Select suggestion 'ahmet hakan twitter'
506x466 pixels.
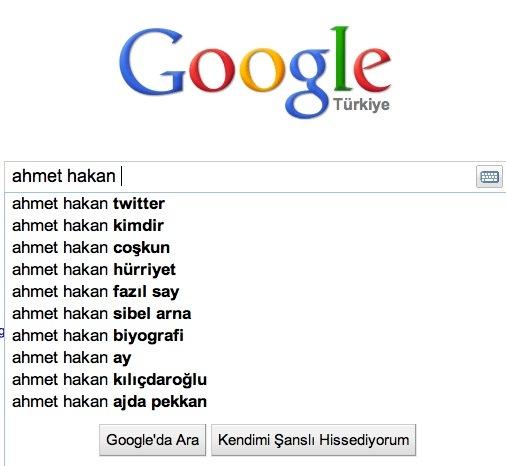pyautogui.click(x=255, y=204)
